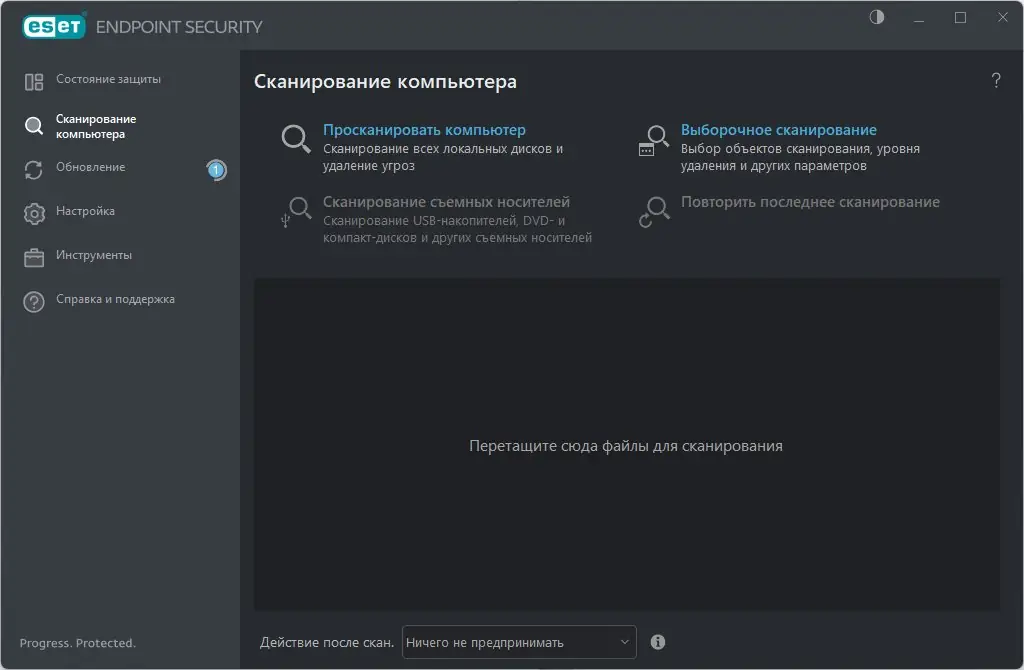This screenshot has width=1024, height=670.
Task: Click the repeat last scan magnifier icon
Action: [653, 210]
